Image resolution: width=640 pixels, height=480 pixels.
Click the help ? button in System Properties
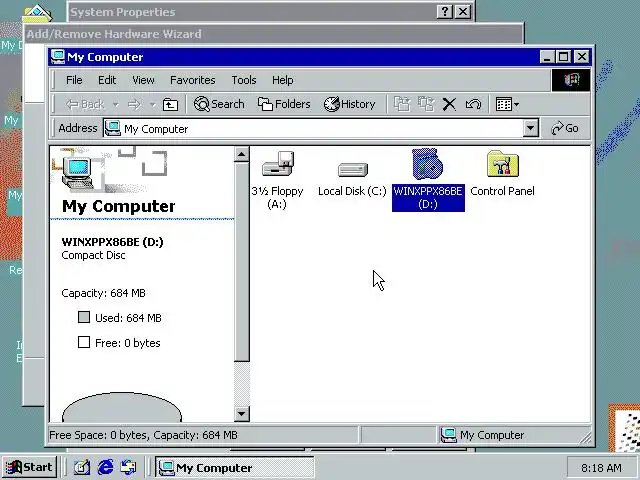click(445, 11)
